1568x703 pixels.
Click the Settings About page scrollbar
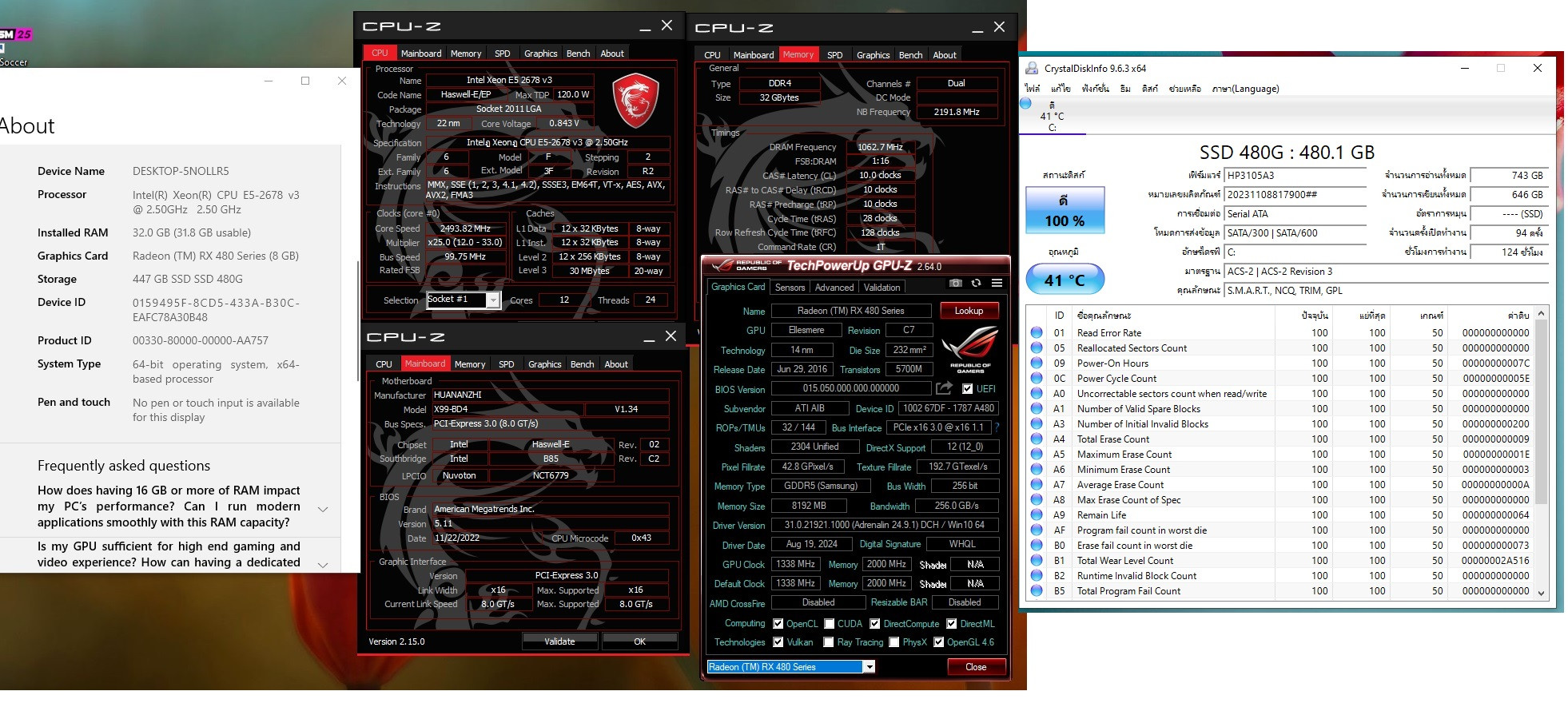[357, 320]
